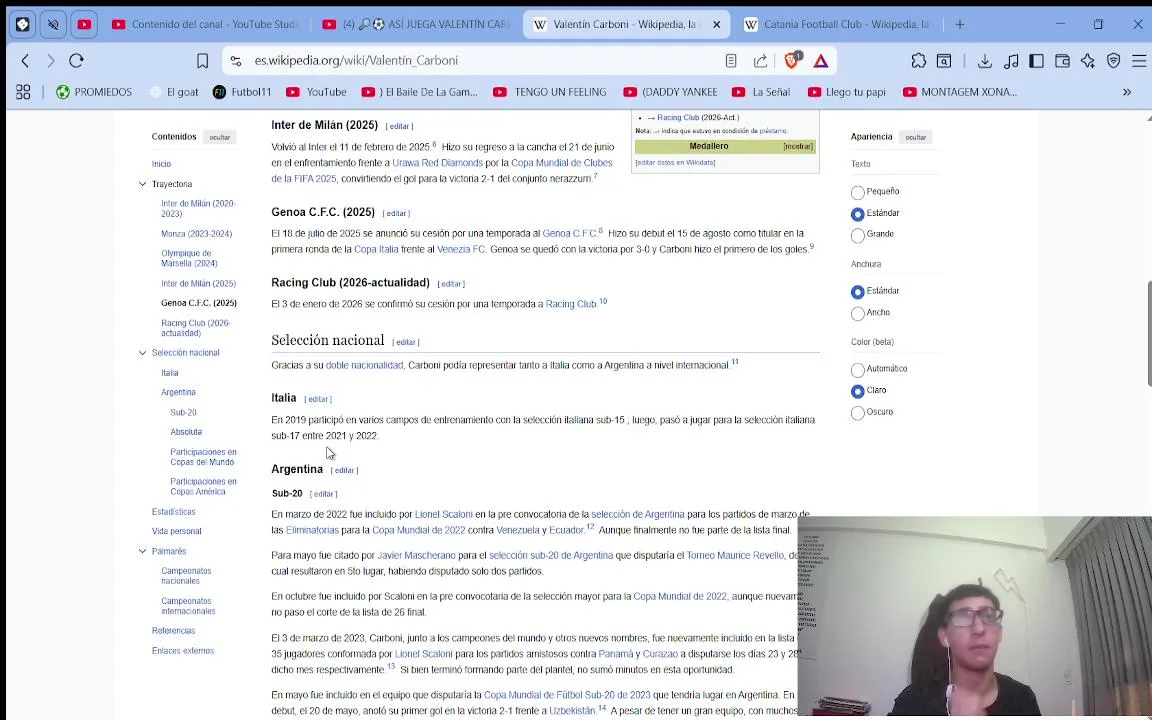
Task: Select Automático color option
Action: point(857,370)
